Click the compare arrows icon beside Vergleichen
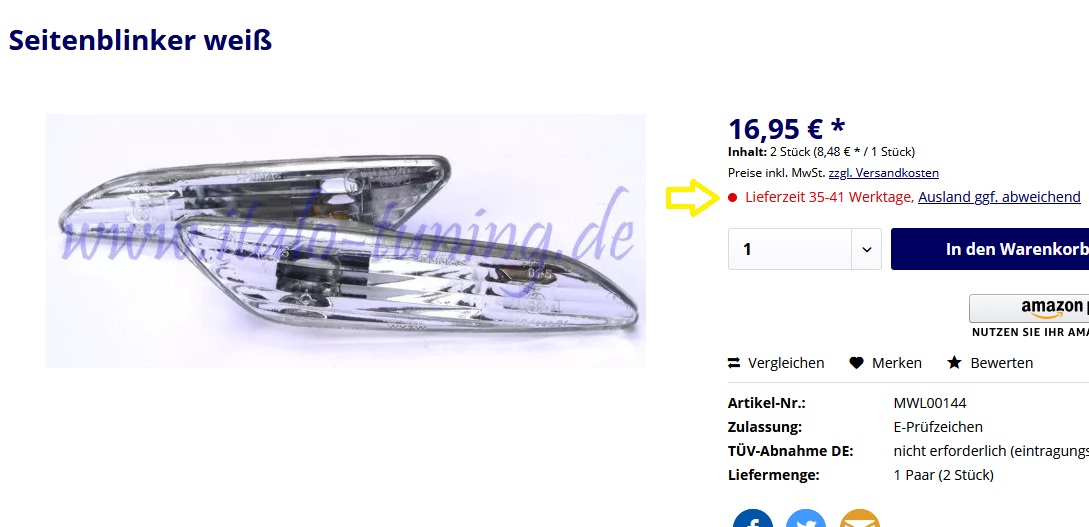 coord(734,362)
